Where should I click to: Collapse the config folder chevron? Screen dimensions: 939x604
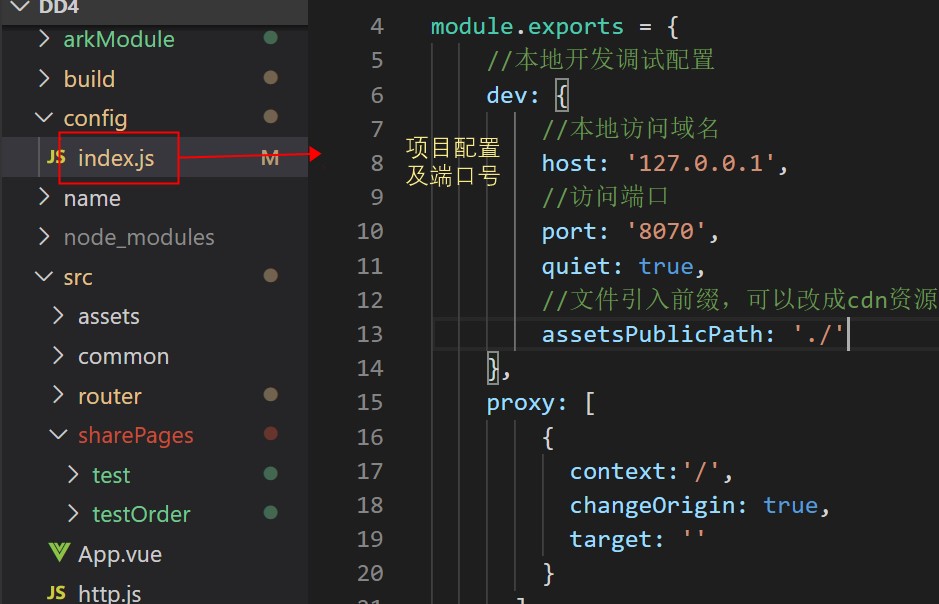[x=44, y=117]
